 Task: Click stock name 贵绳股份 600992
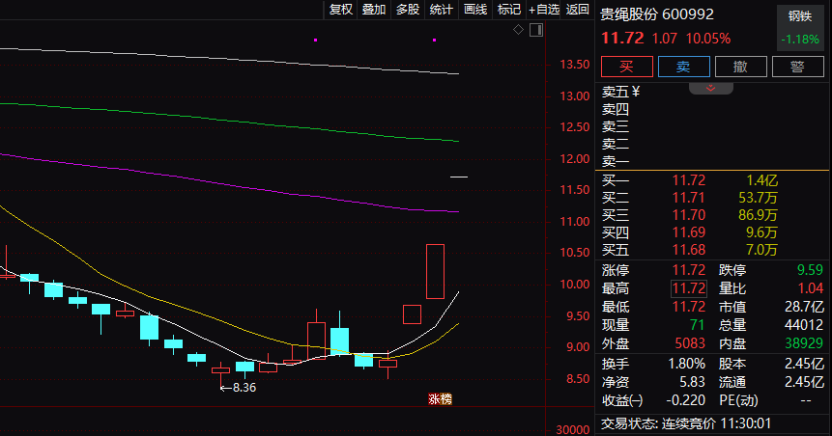(657, 14)
